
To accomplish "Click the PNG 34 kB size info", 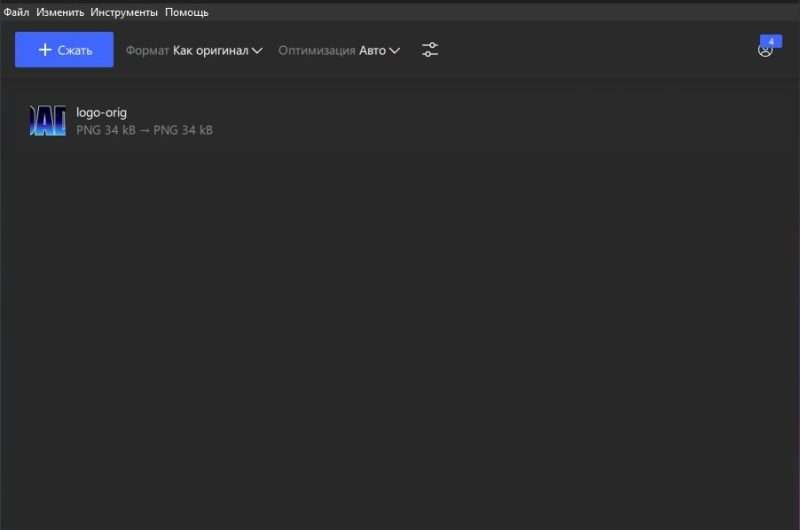I will [x=144, y=130].
